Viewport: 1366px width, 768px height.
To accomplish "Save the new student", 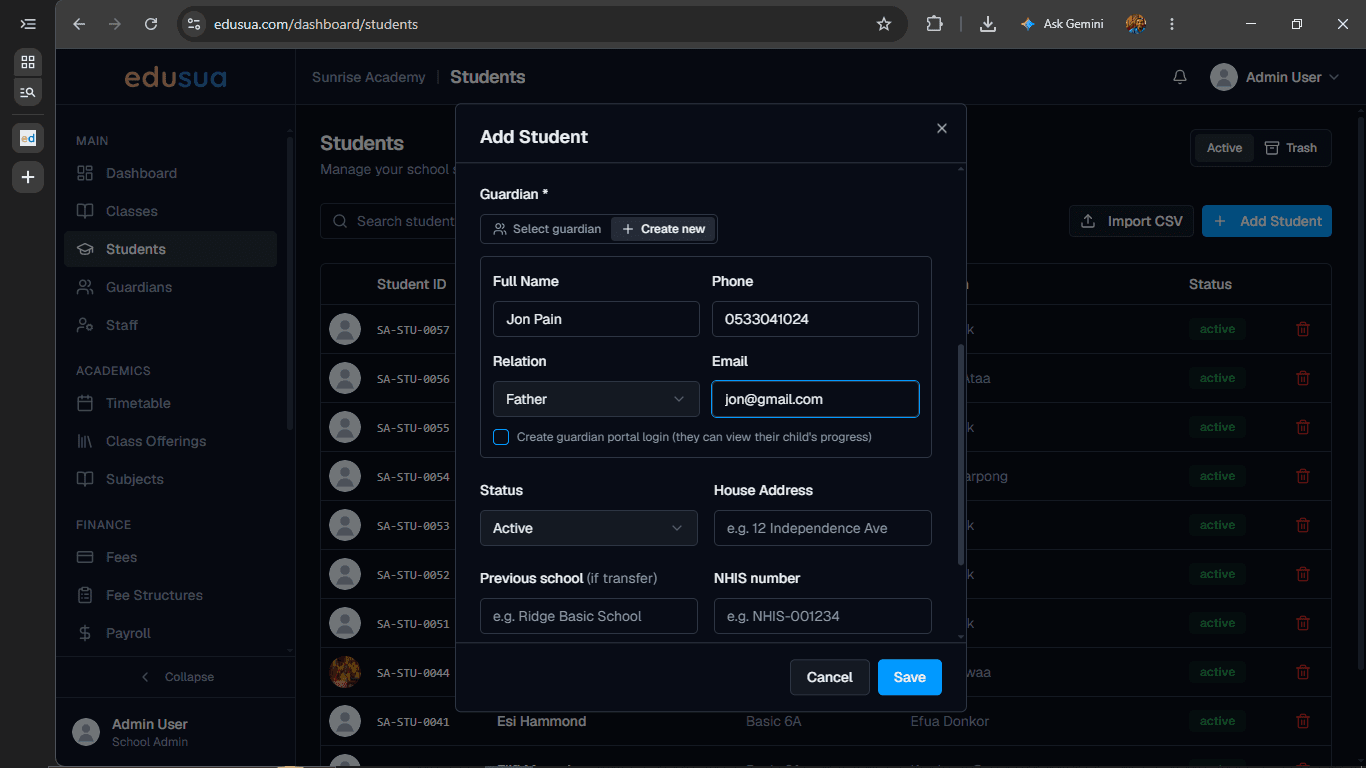I will 909,677.
